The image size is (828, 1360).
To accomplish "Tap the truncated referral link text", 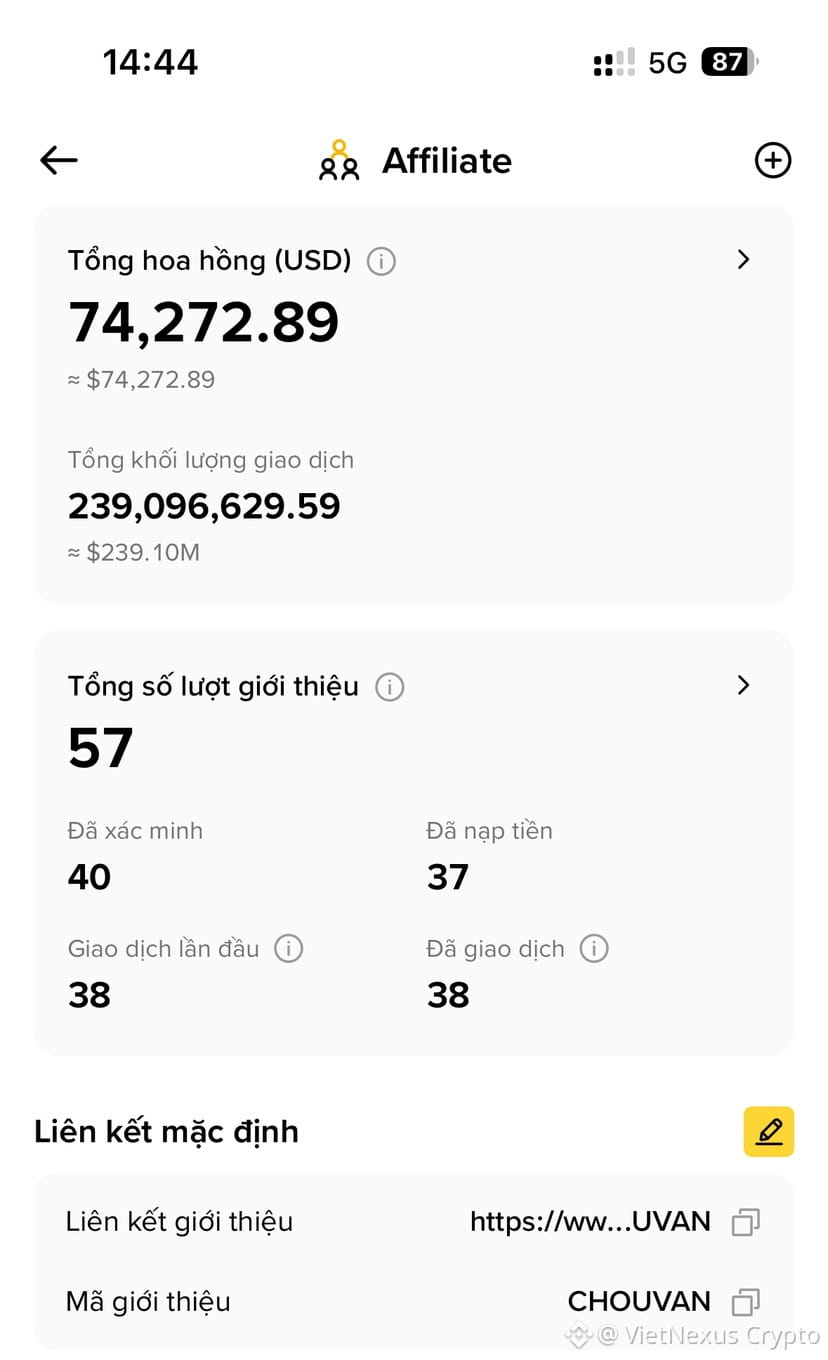I will [590, 1221].
